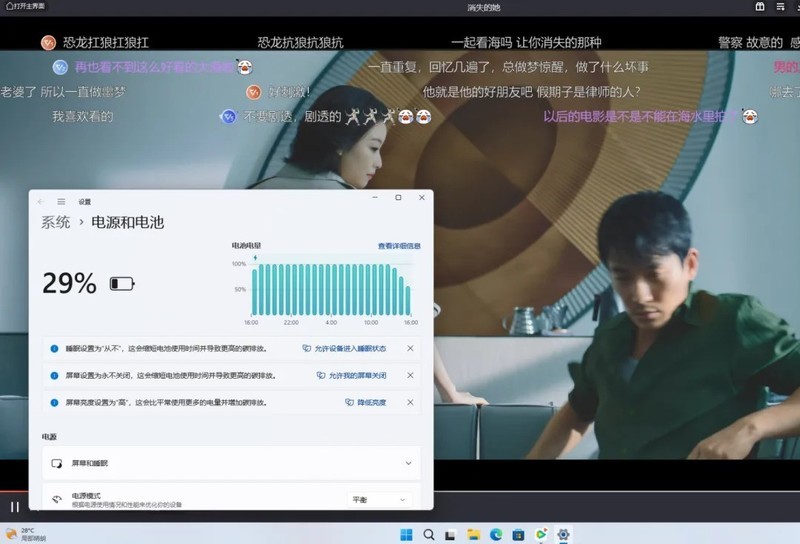The height and width of the screenshot is (544, 800).
Task: Click the info icon of brightness recommendation
Action: coord(54,403)
